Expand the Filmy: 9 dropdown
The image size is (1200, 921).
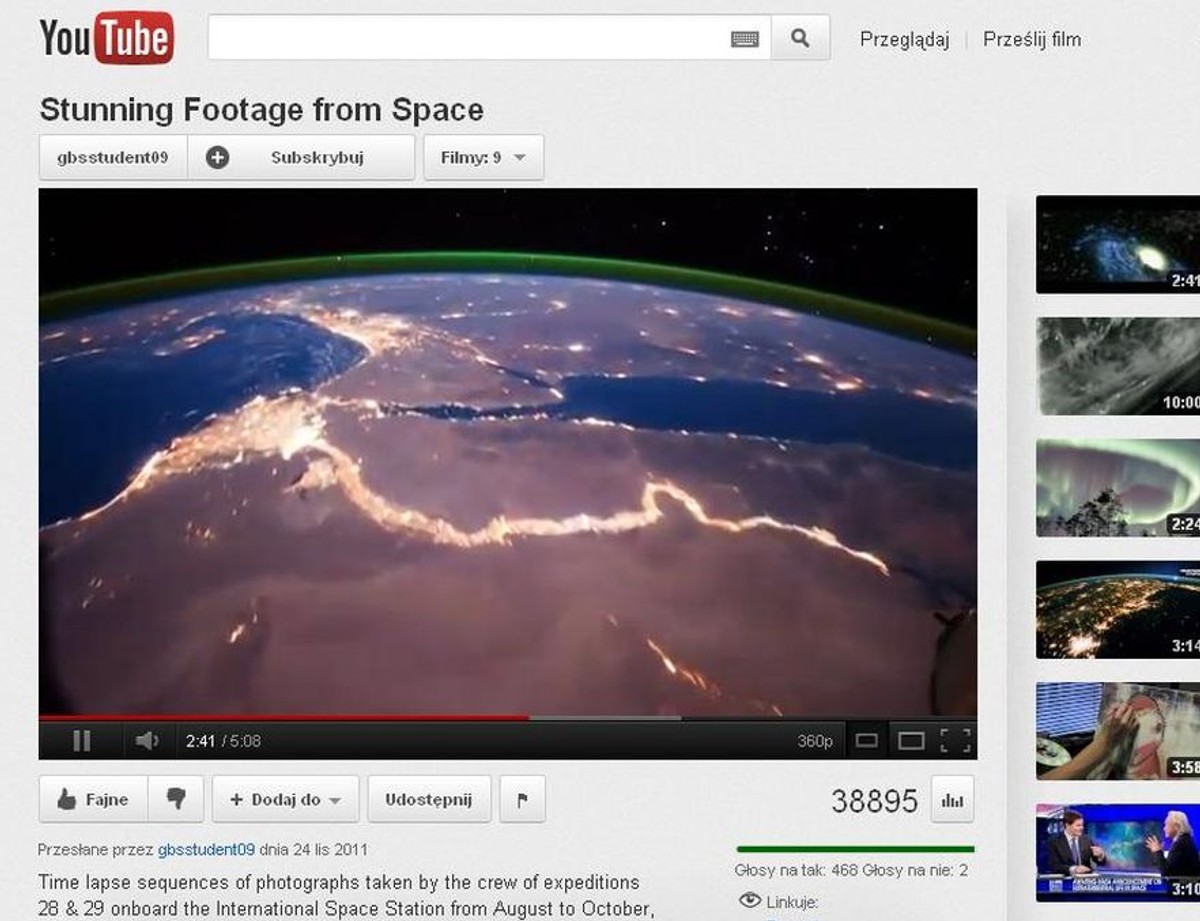pyautogui.click(x=484, y=158)
